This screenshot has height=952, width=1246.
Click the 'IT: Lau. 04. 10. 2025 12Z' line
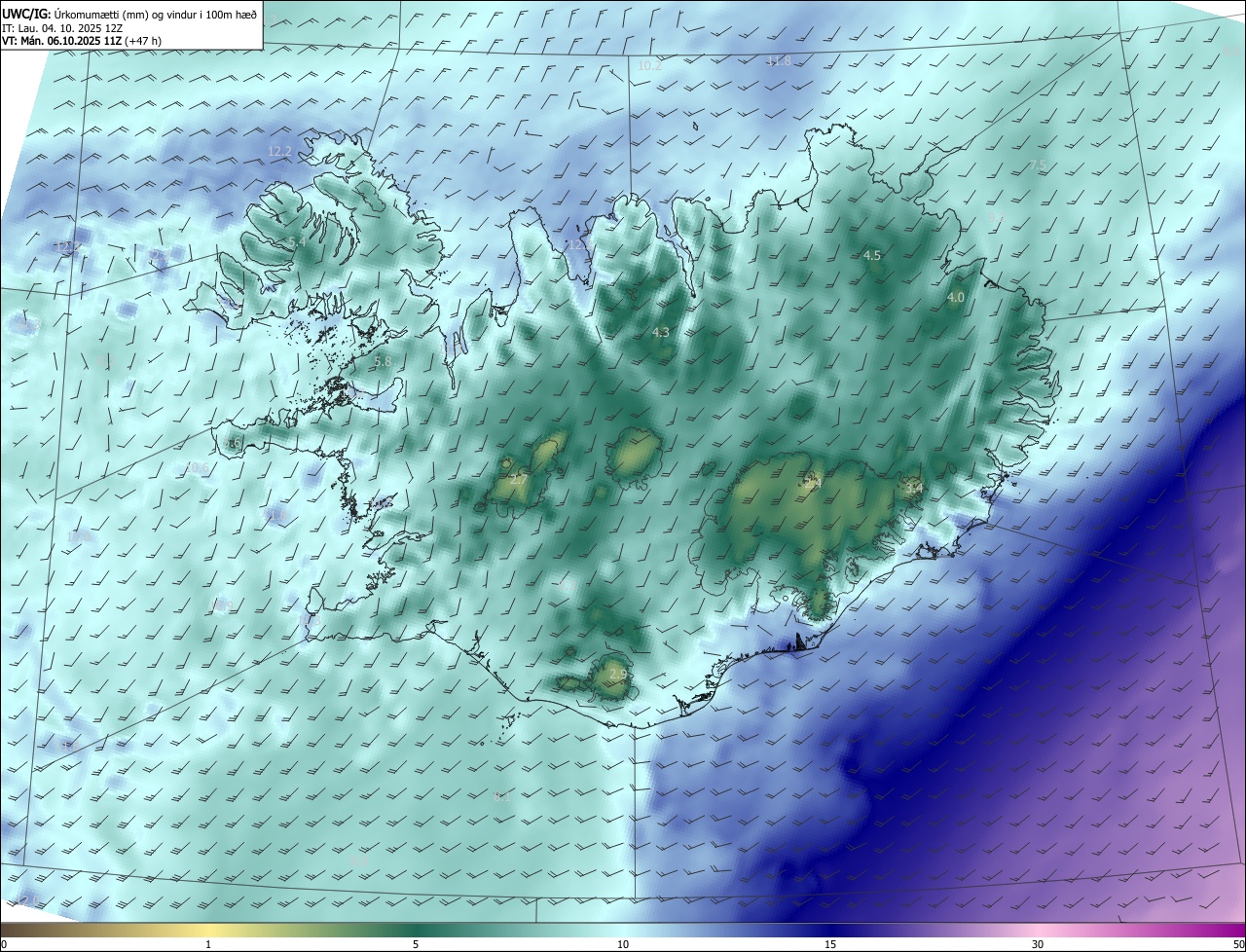tap(62, 27)
